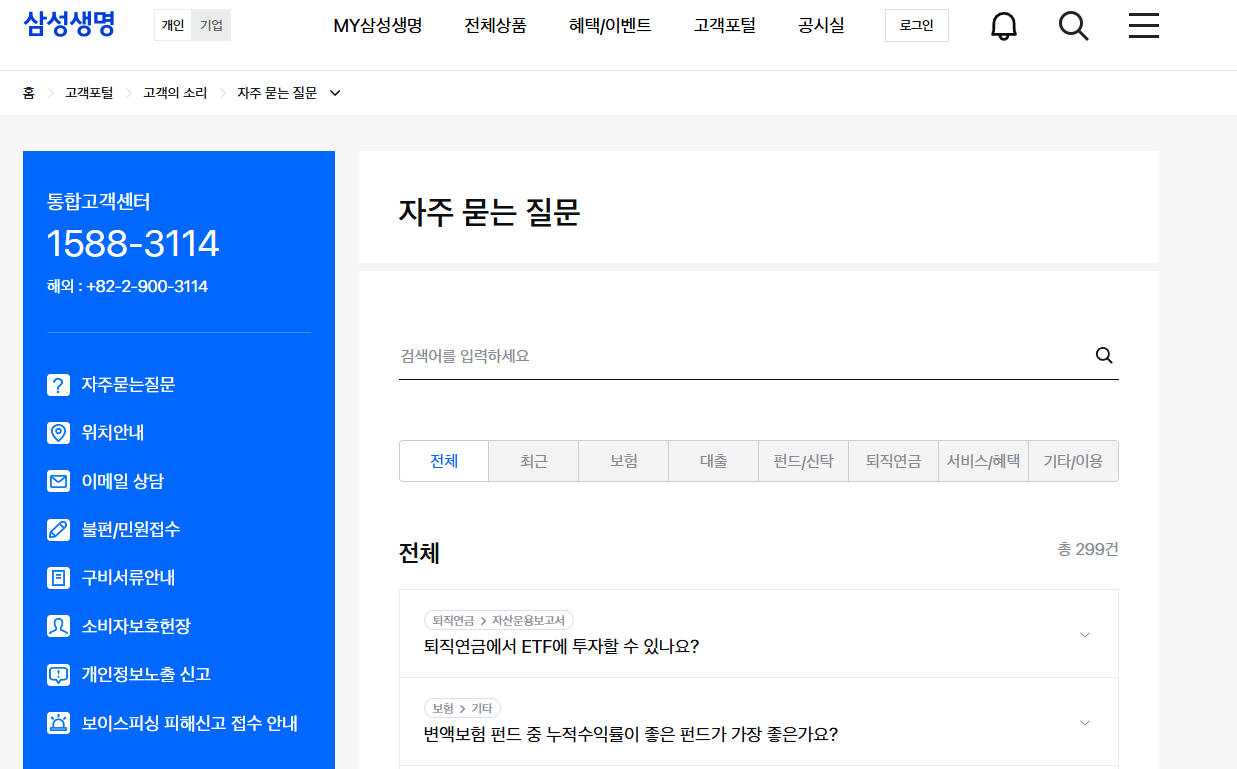Go to 홈 in the breadcrumb
Viewport: 1237px width, 769px height.
point(29,93)
